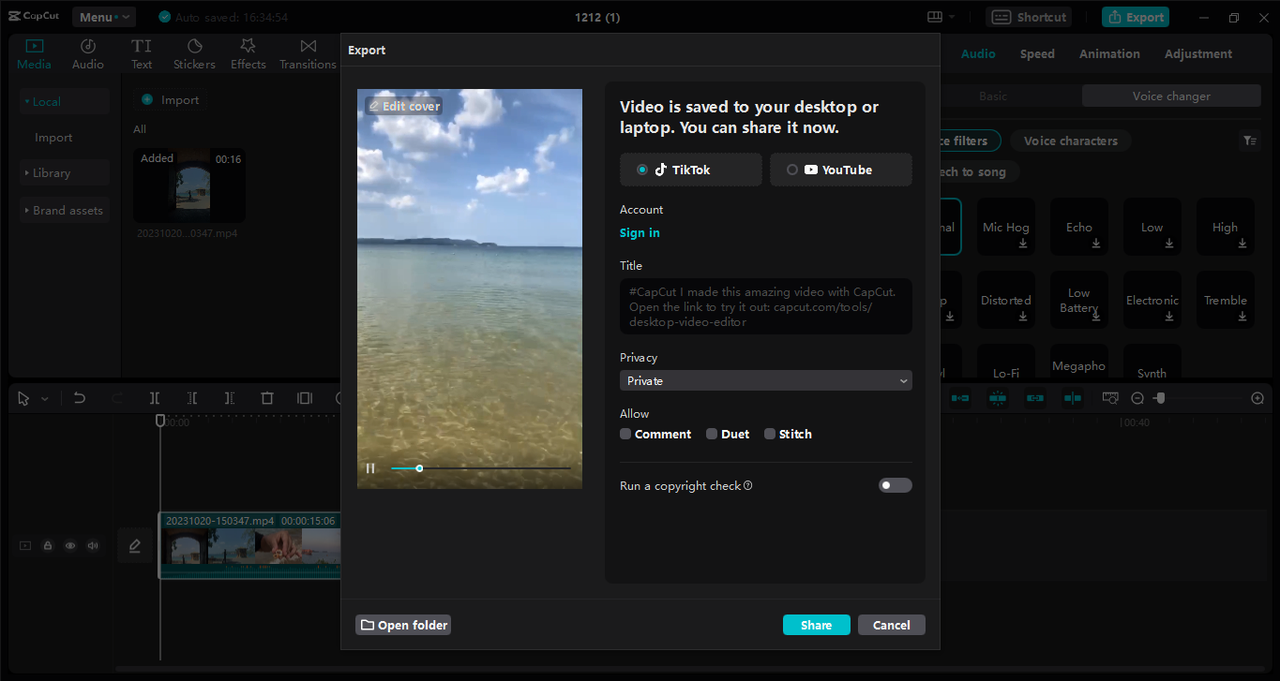Click the top Export button
Screen dimensions: 1280x681
pyautogui.click(x=1135, y=17)
